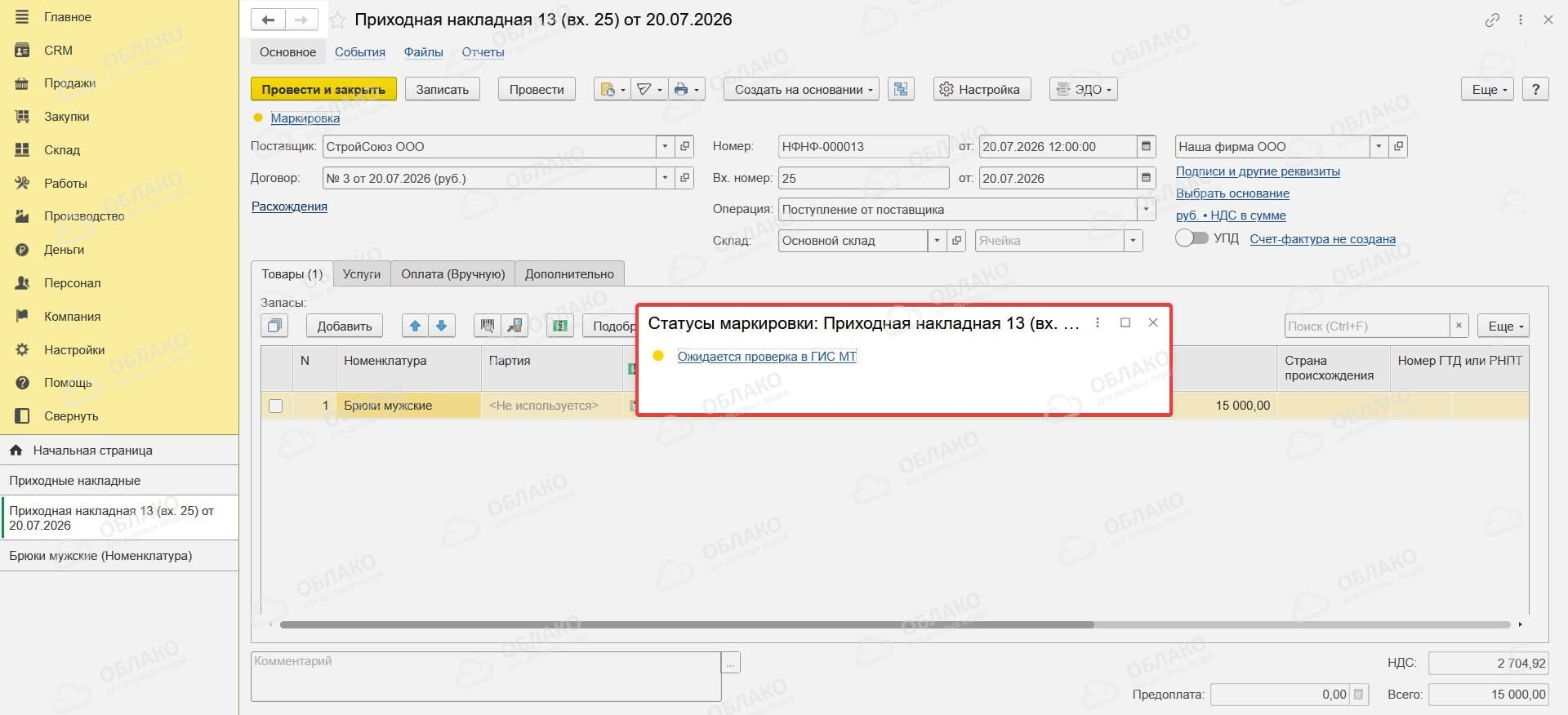Expand the Склад dropdown arrow
This screenshot has width=1568, height=715.
pos(937,241)
